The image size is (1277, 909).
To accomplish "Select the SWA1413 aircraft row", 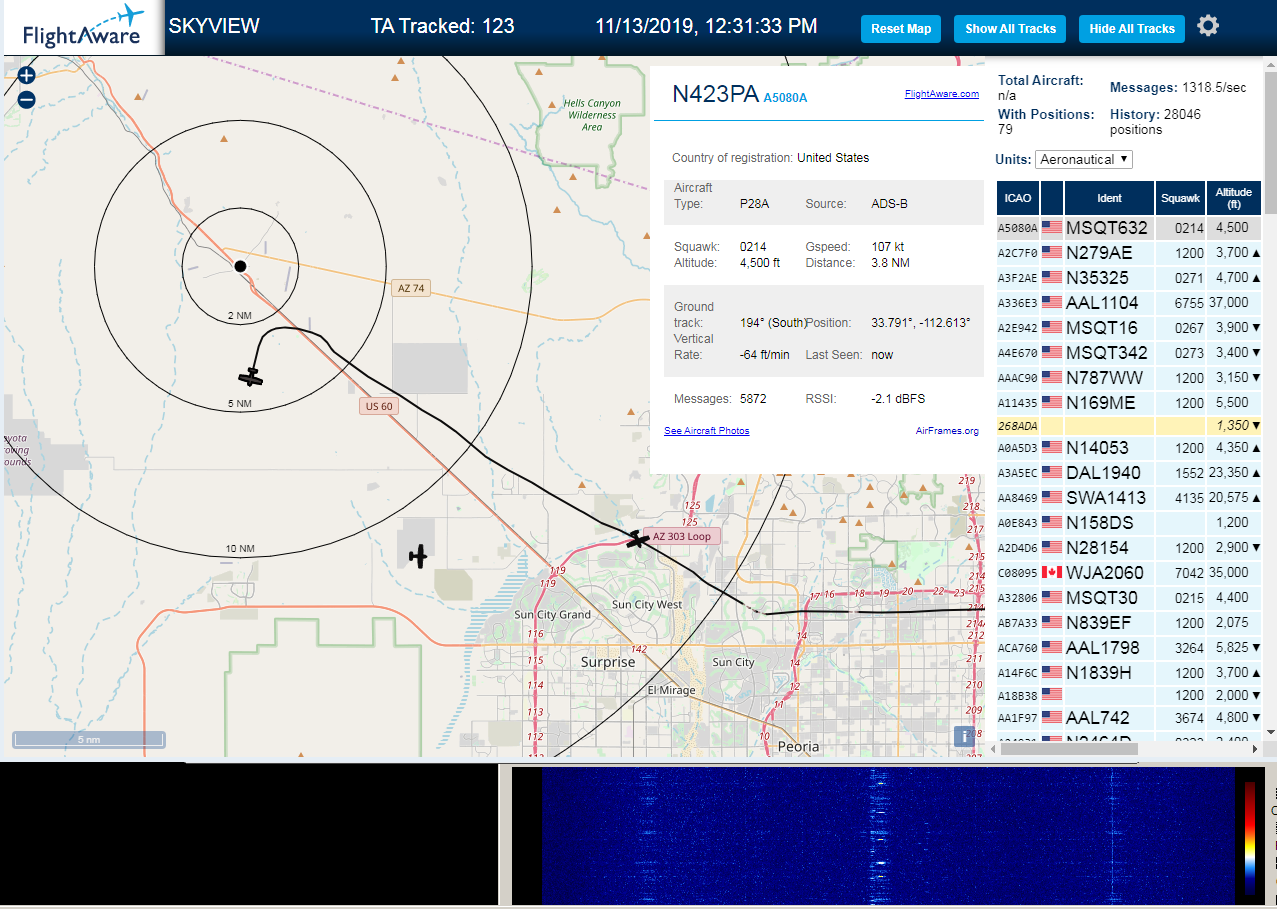I will [1130, 497].
